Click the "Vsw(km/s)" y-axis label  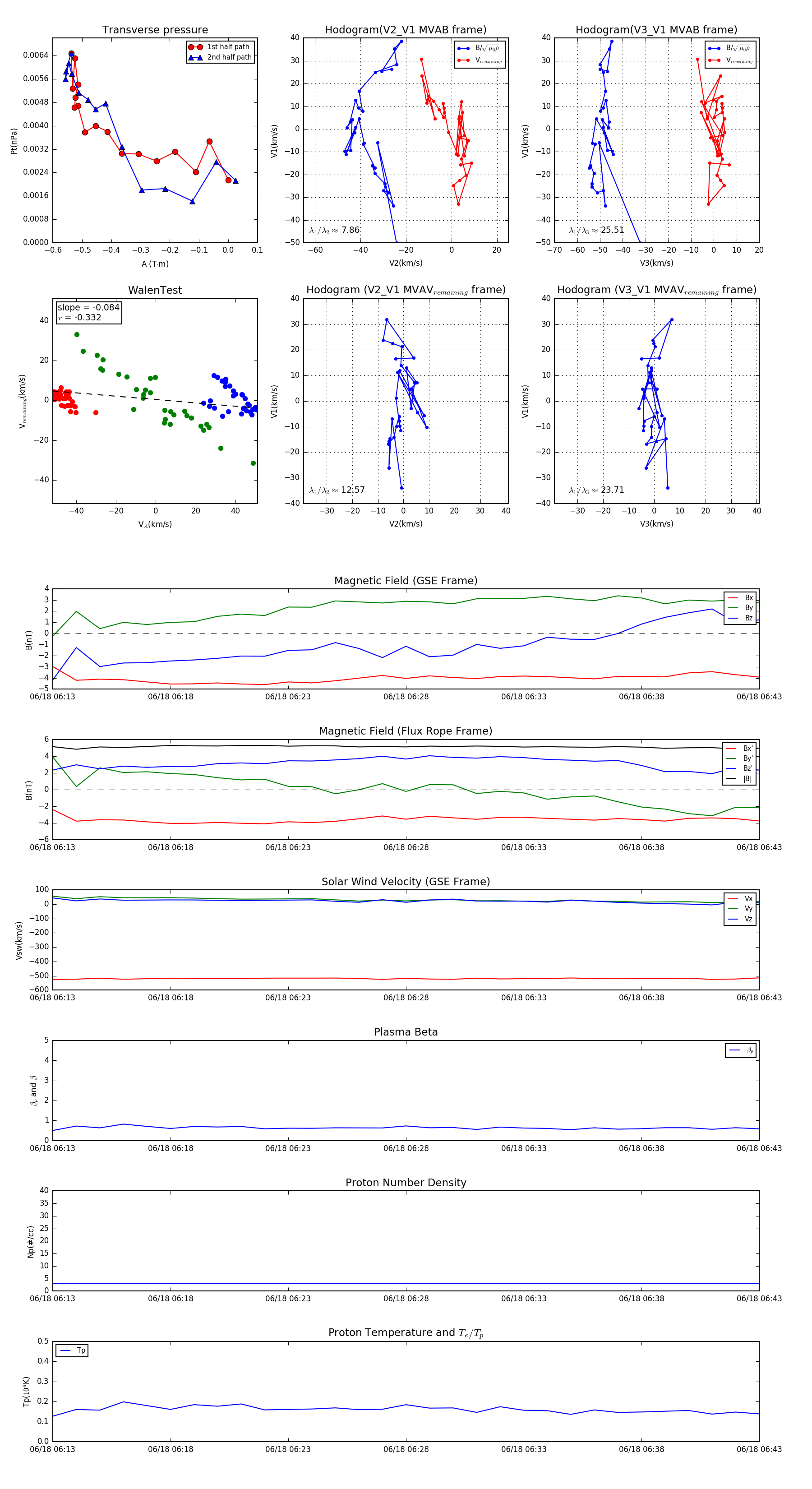19,940
